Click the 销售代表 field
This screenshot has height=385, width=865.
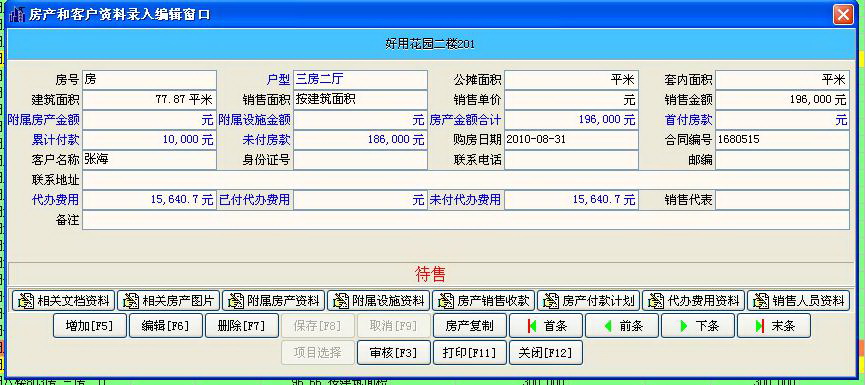click(782, 200)
